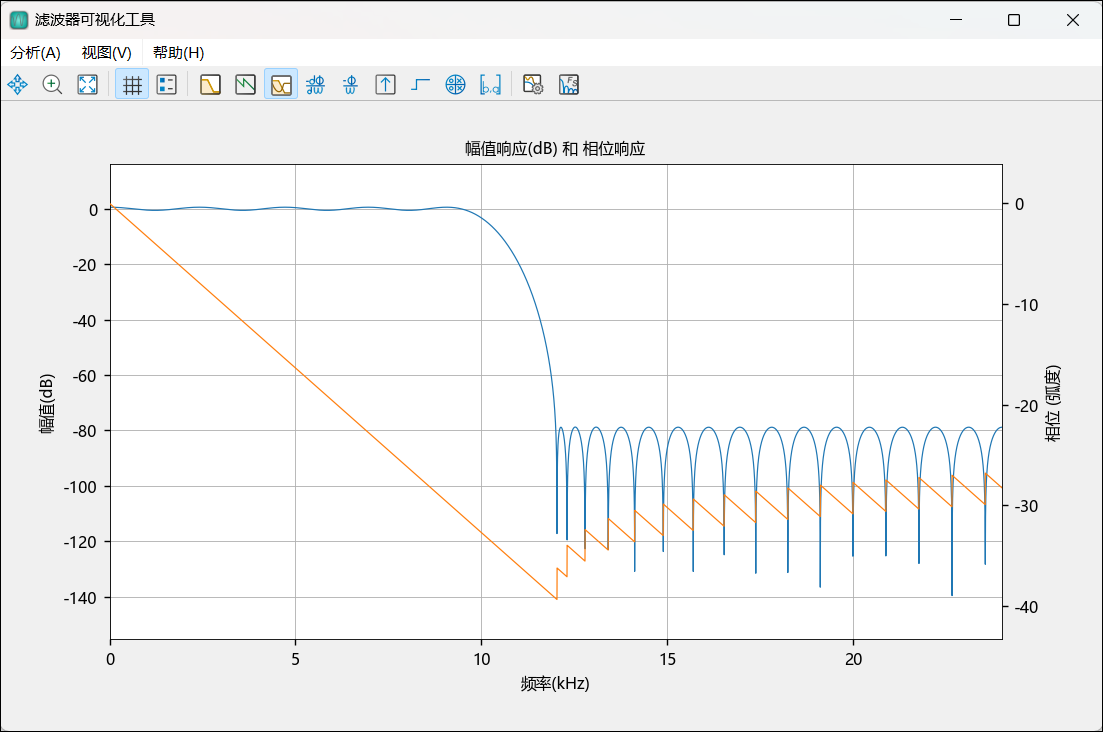Activate the zoom in magnifier tool
This screenshot has width=1103, height=732.
(x=52, y=85)
